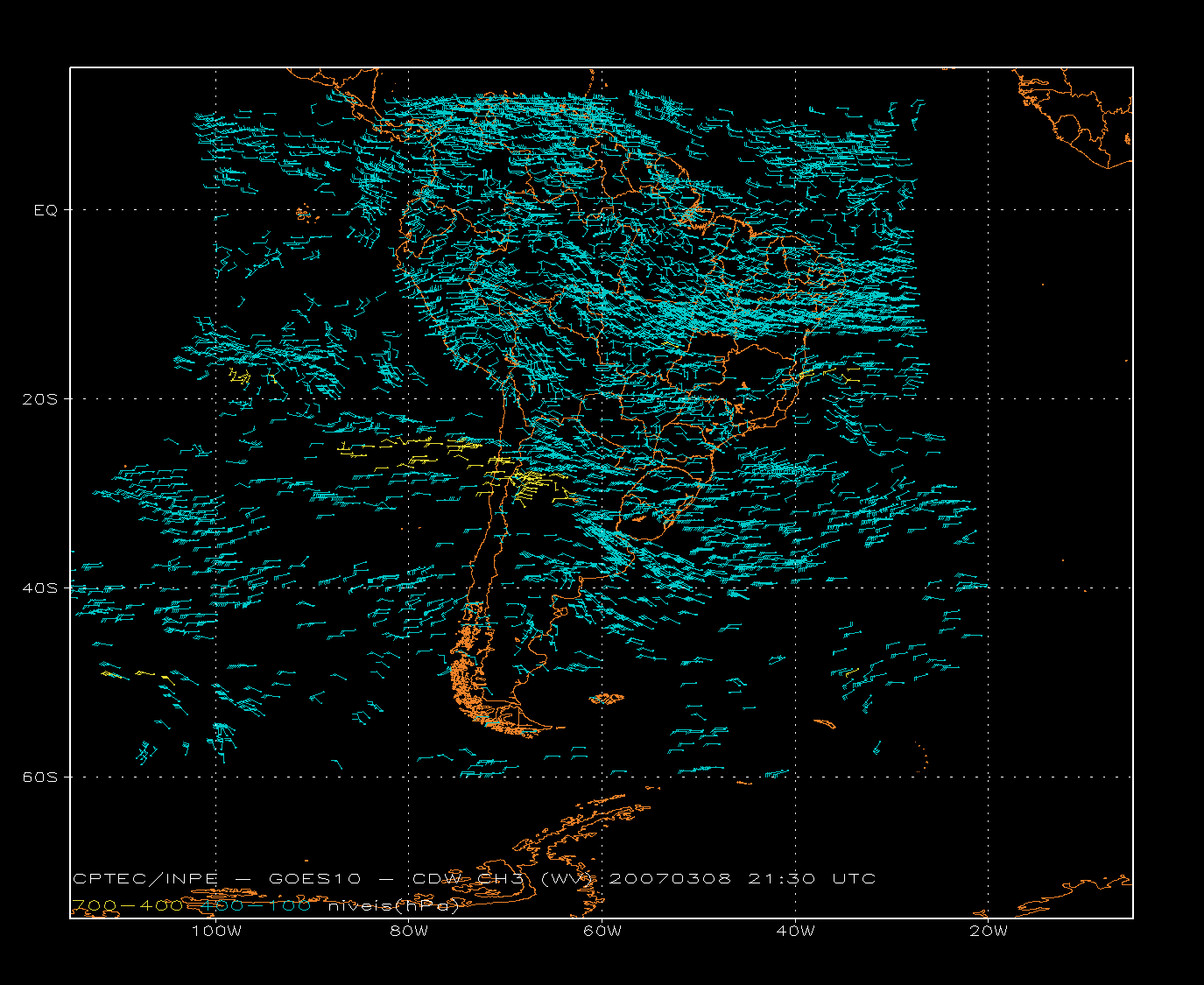Click the 21:30 UTC time text
Image resolution: width=1204 pixels, height=985 pixels.
pos(812,879)
